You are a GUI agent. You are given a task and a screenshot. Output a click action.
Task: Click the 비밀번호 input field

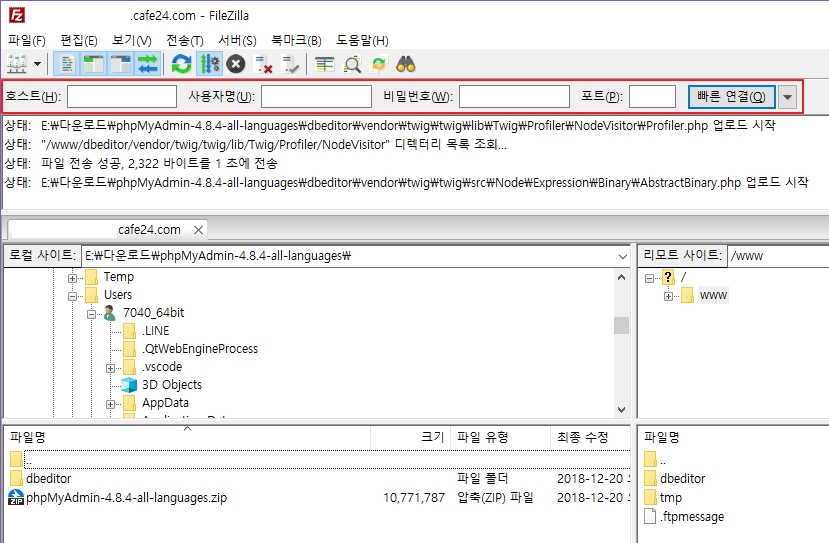514,97
